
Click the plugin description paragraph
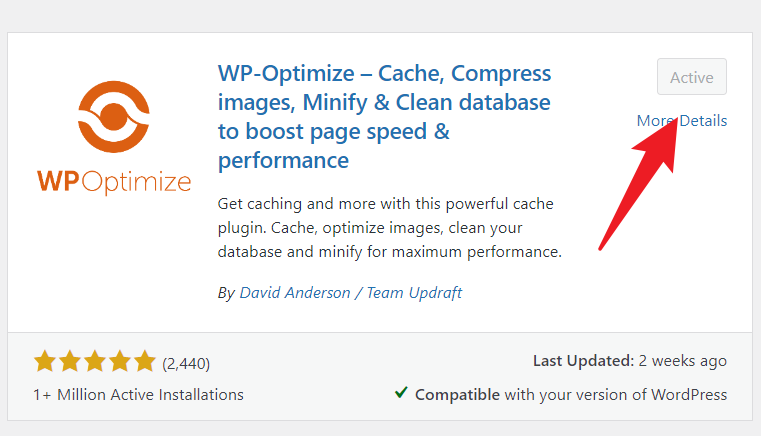390,228
